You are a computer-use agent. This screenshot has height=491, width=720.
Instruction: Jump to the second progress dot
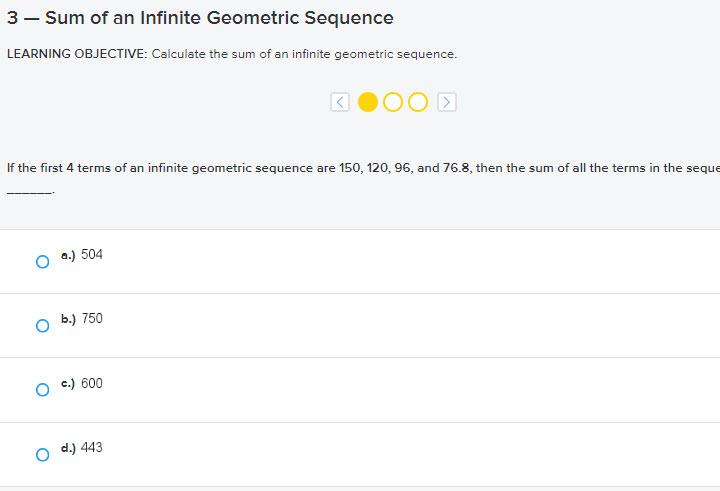coord(393,102)
